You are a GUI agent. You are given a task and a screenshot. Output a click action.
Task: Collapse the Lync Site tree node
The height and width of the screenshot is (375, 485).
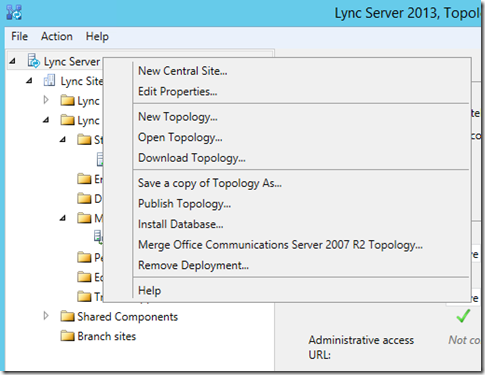coord(29,81)
